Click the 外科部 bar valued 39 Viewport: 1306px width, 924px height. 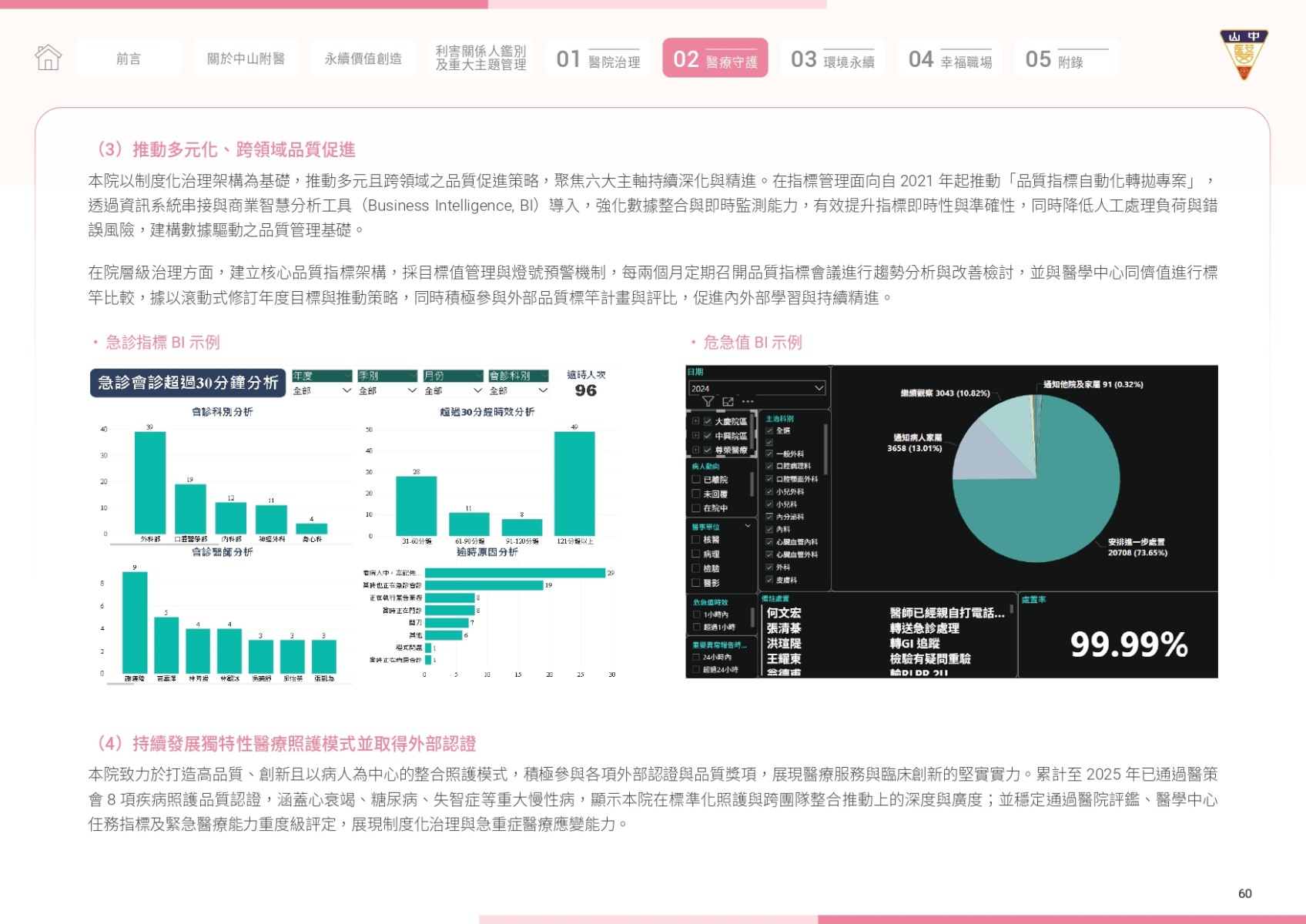(x=150, y=483)
